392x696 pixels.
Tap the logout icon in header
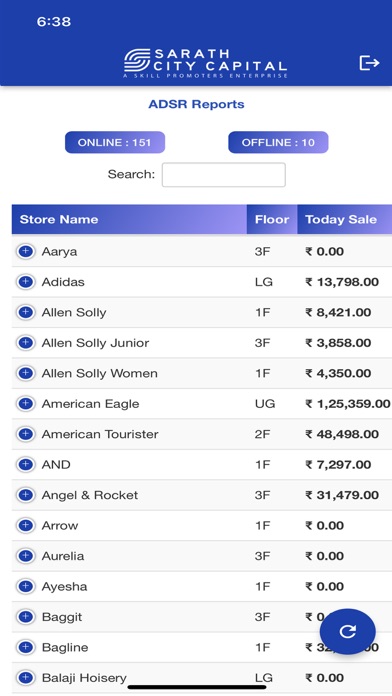click(369, 63)
